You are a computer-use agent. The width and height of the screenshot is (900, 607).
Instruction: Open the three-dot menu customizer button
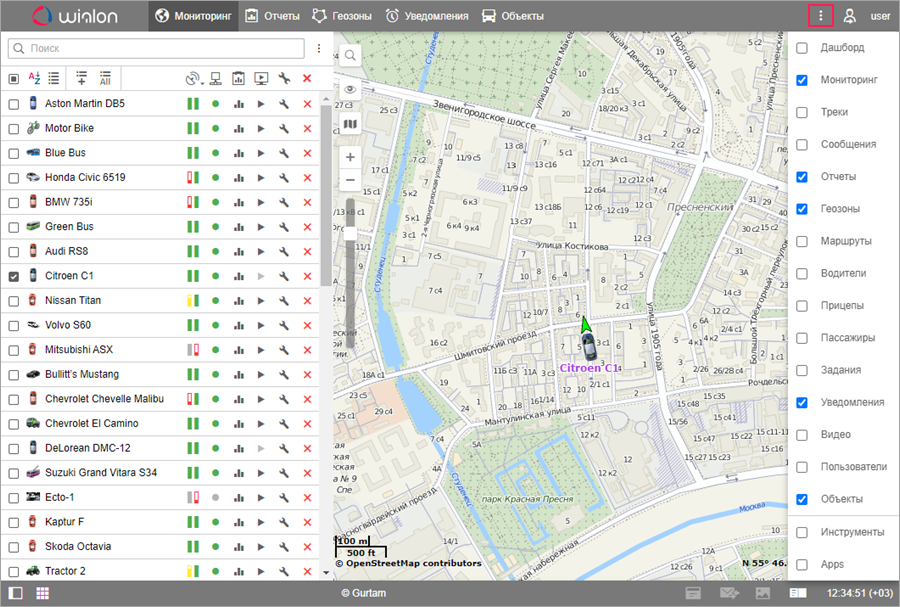pos(820,16)
